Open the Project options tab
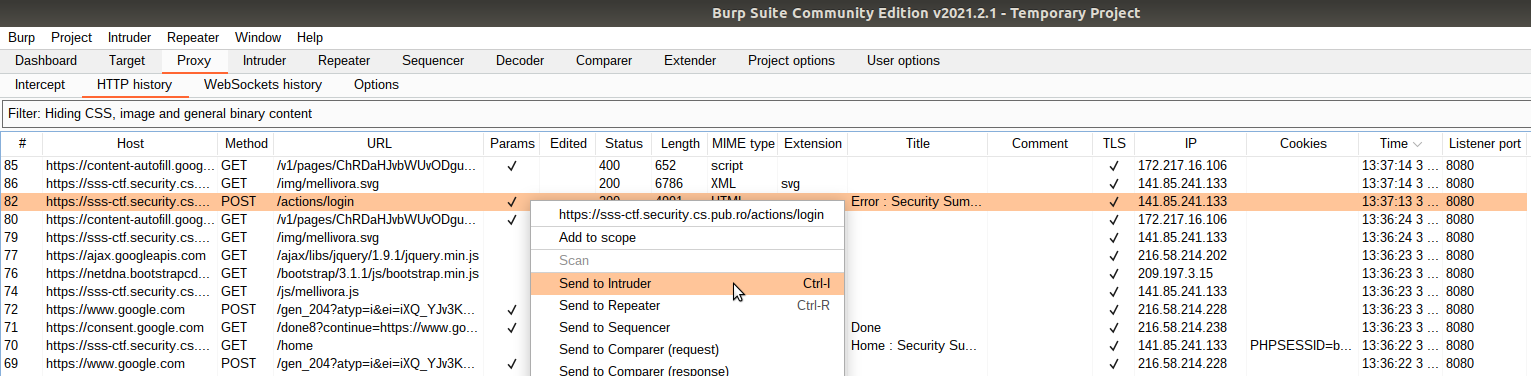Screen dimensions: 1531x376 (791, 61)
